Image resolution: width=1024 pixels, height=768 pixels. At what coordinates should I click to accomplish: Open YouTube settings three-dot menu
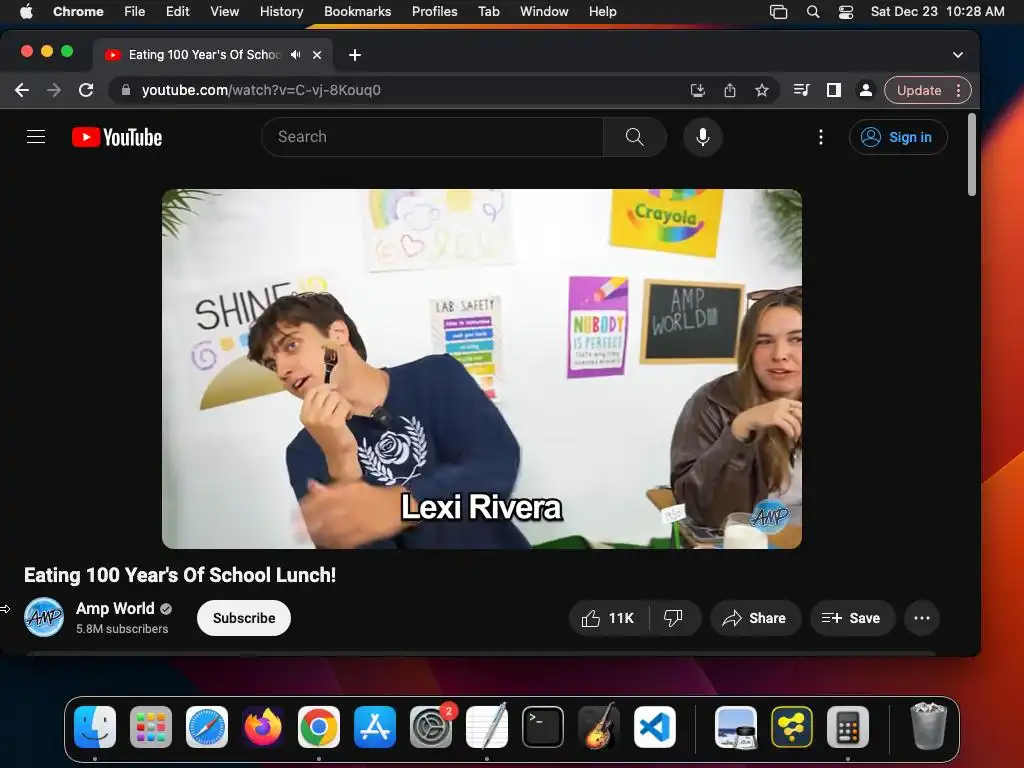coord(821,137)
